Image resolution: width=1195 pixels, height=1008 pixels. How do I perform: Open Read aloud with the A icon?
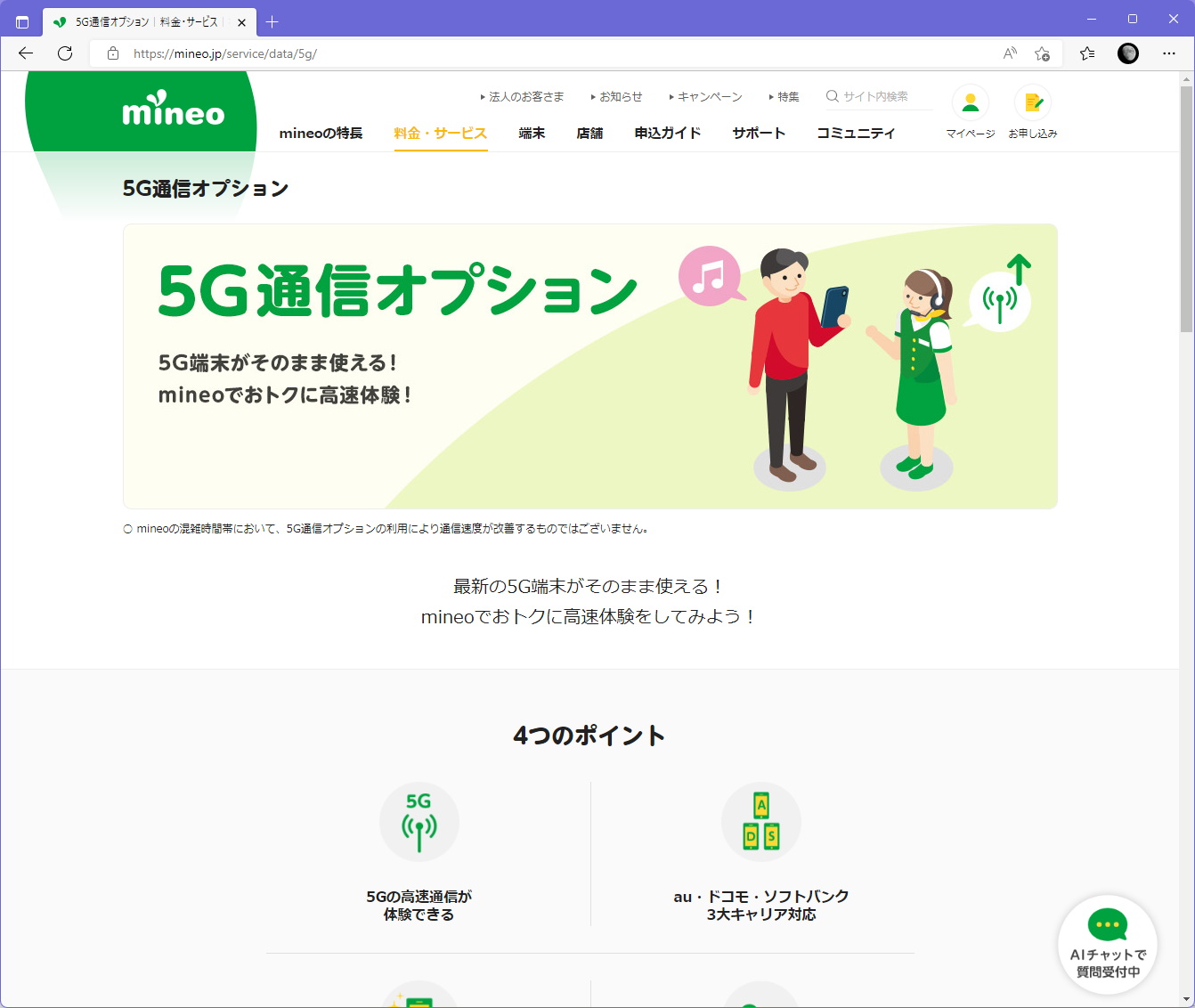[1009, 53]
